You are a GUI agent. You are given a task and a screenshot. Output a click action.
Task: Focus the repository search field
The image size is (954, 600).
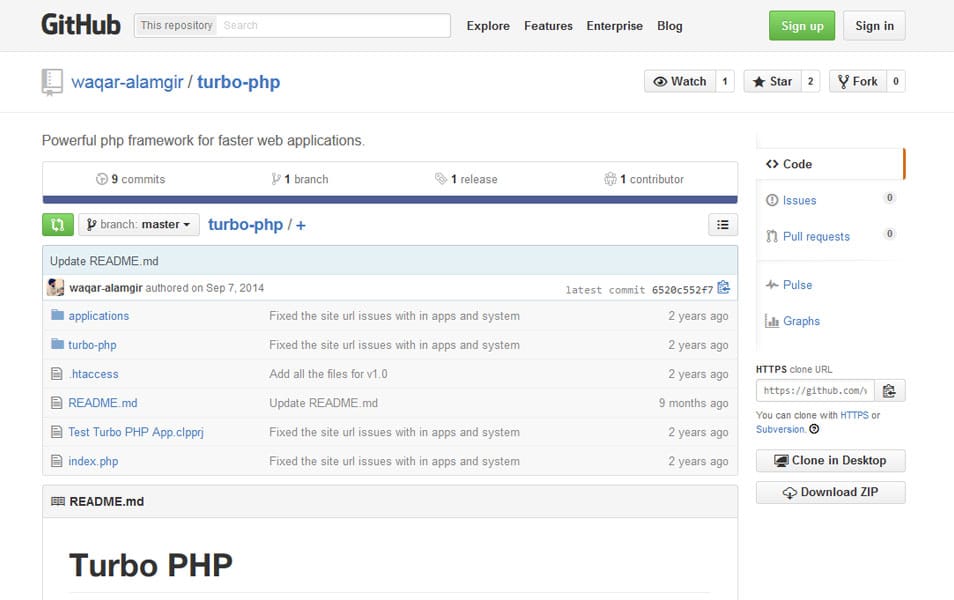point(333,26)
